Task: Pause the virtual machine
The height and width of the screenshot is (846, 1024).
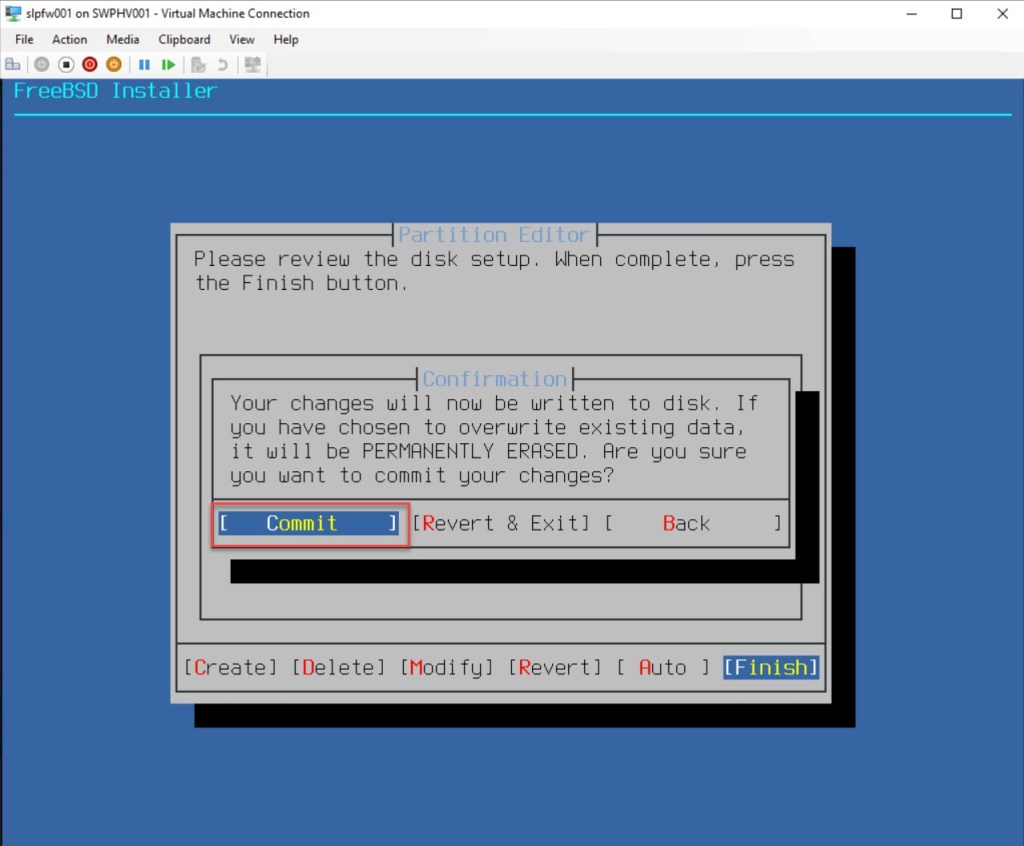Action: click(144, 64)
